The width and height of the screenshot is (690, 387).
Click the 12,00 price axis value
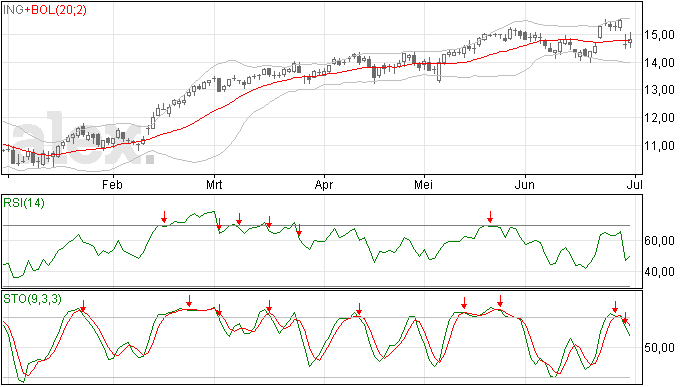tap(659, 118)
